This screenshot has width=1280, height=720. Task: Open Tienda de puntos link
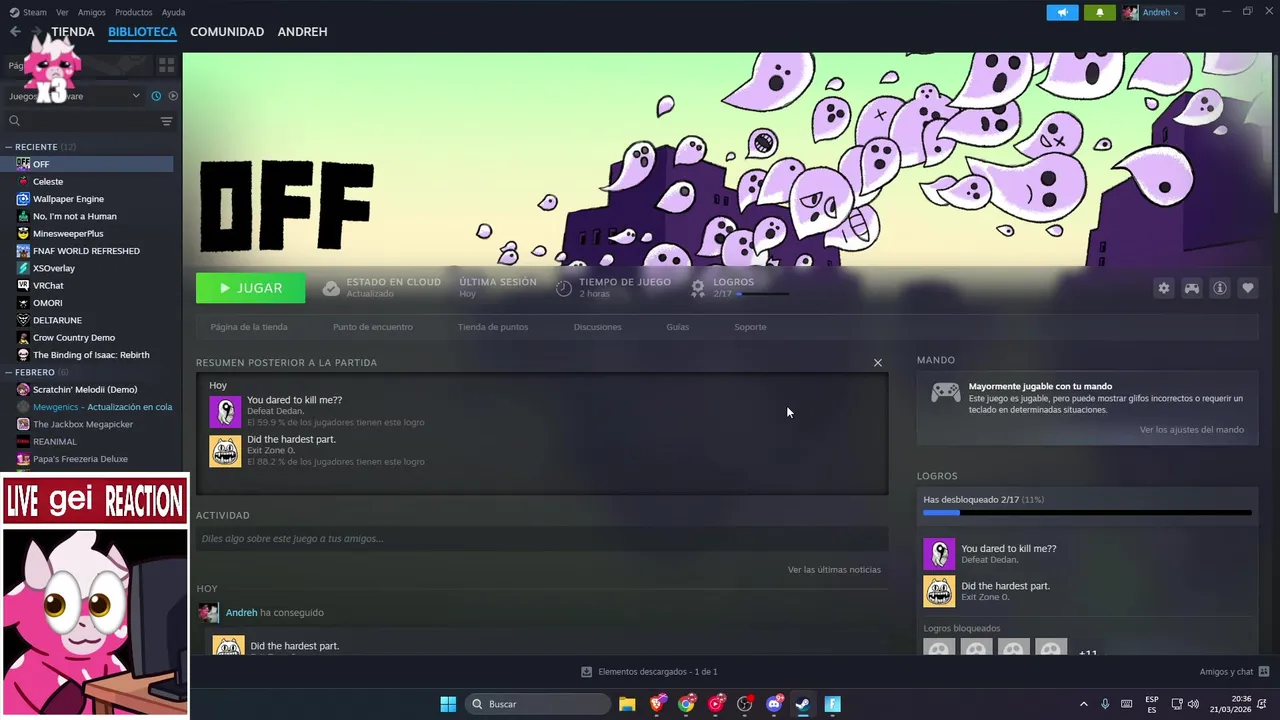[493, 327]
